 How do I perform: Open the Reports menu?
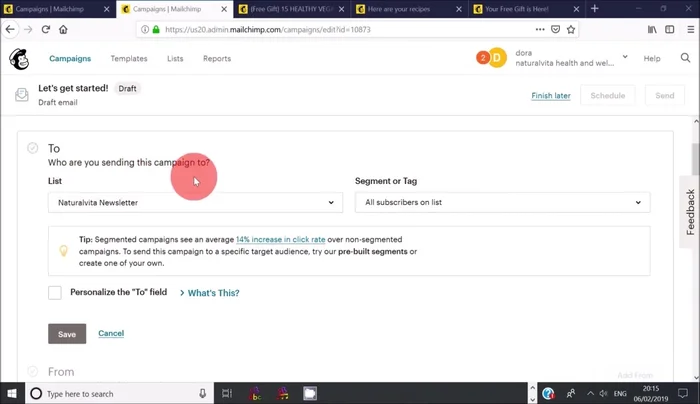click(x=217, y=58)
